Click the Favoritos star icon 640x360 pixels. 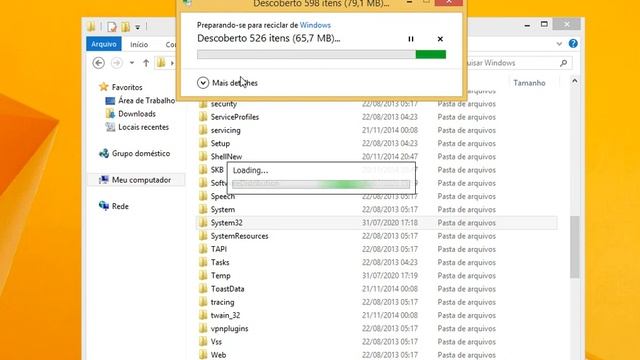pos(104,87)
